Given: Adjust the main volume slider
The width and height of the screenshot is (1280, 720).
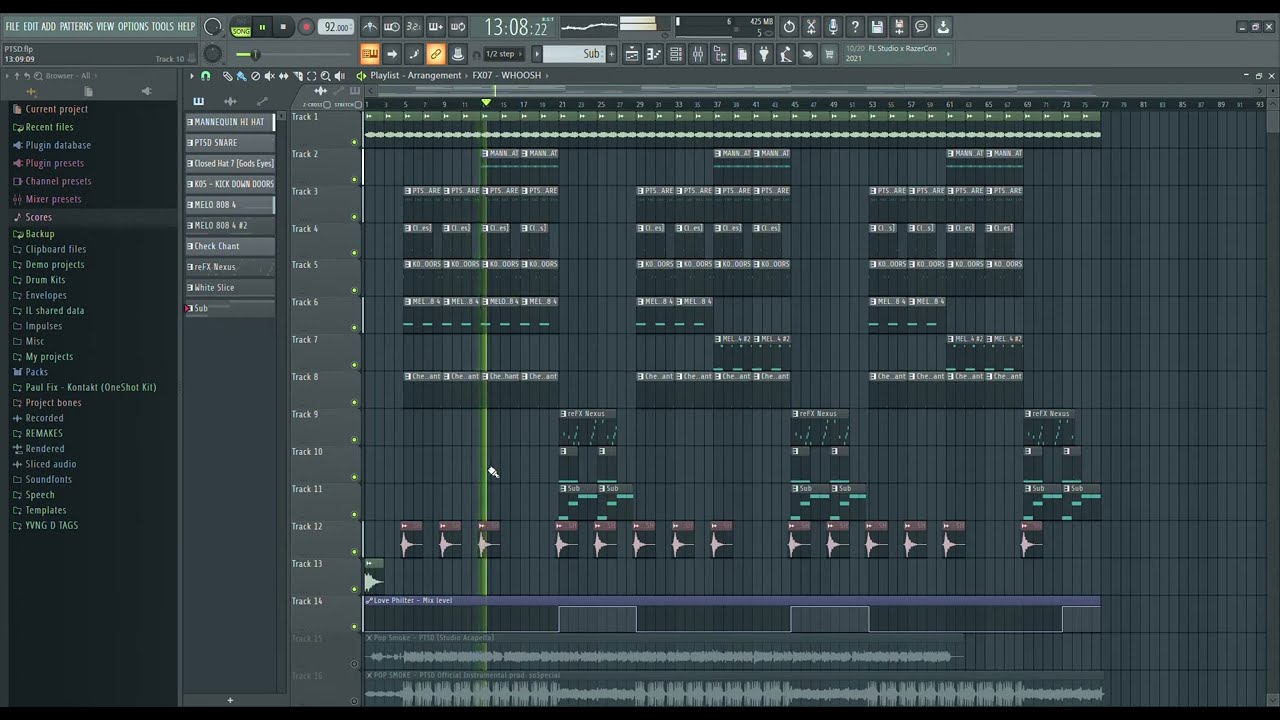Looking at the screenshot, I should (x=256, y=54).
